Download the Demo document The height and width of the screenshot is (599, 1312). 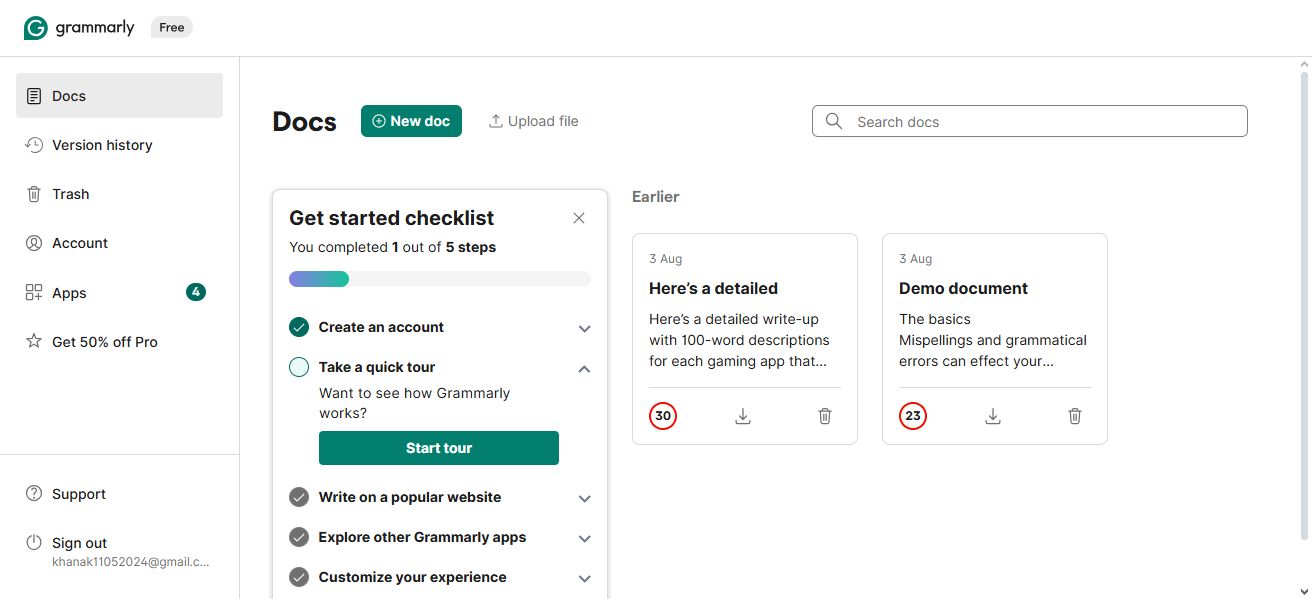tap(993, 416)
